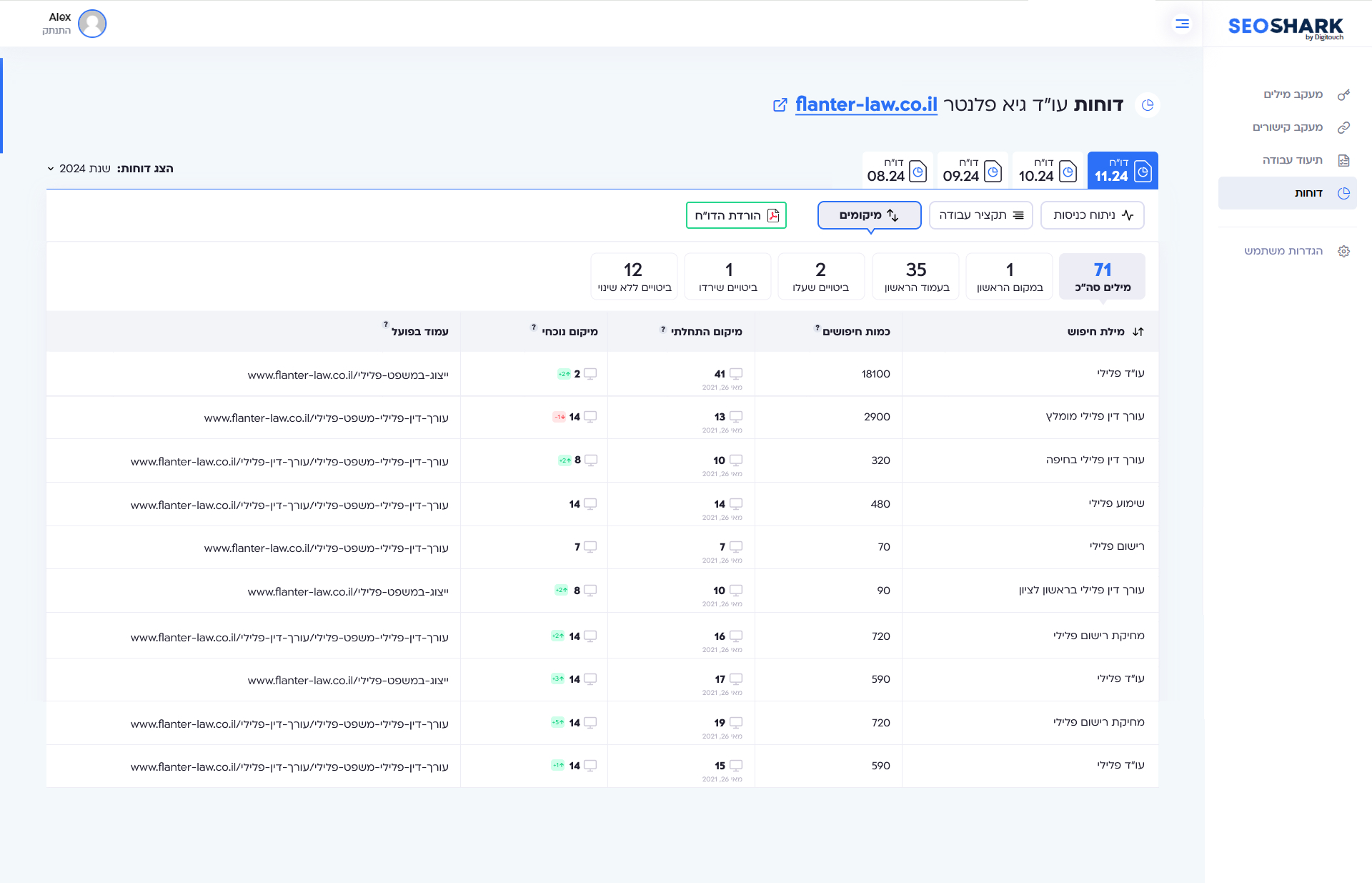
Task: Switch to ניתוח כניסות tab
Action: pyautogui.click(x=1093, y=215)
